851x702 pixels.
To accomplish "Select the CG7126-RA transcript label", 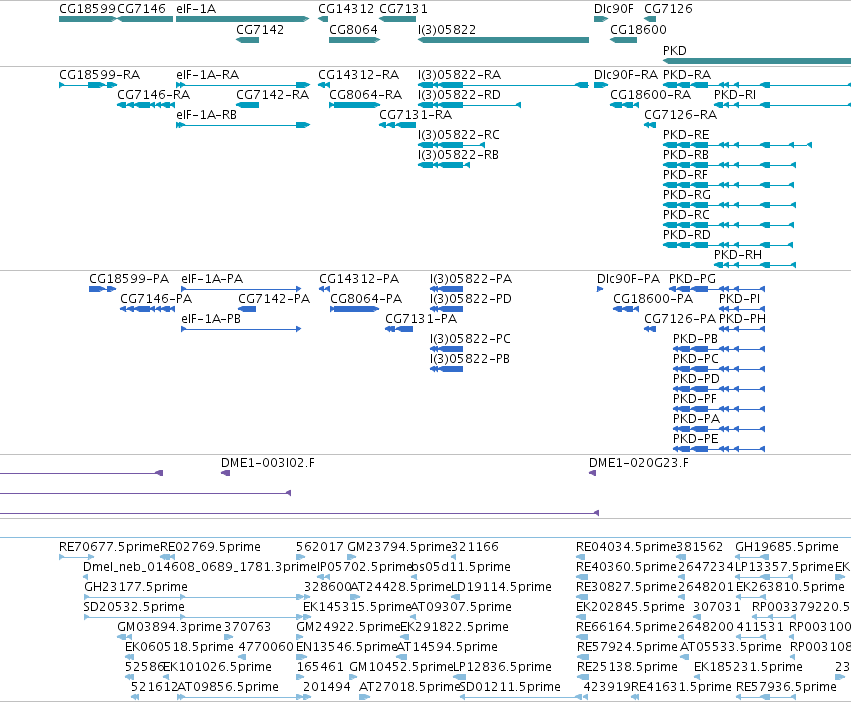I will [681, 115].
